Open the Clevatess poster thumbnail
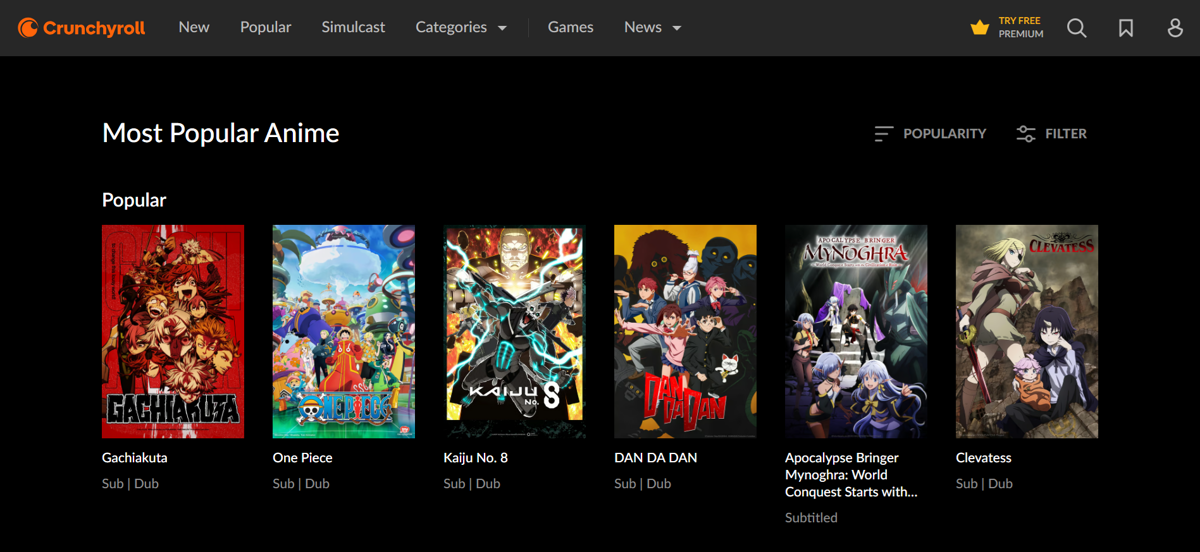 [x=1027, y=332]
